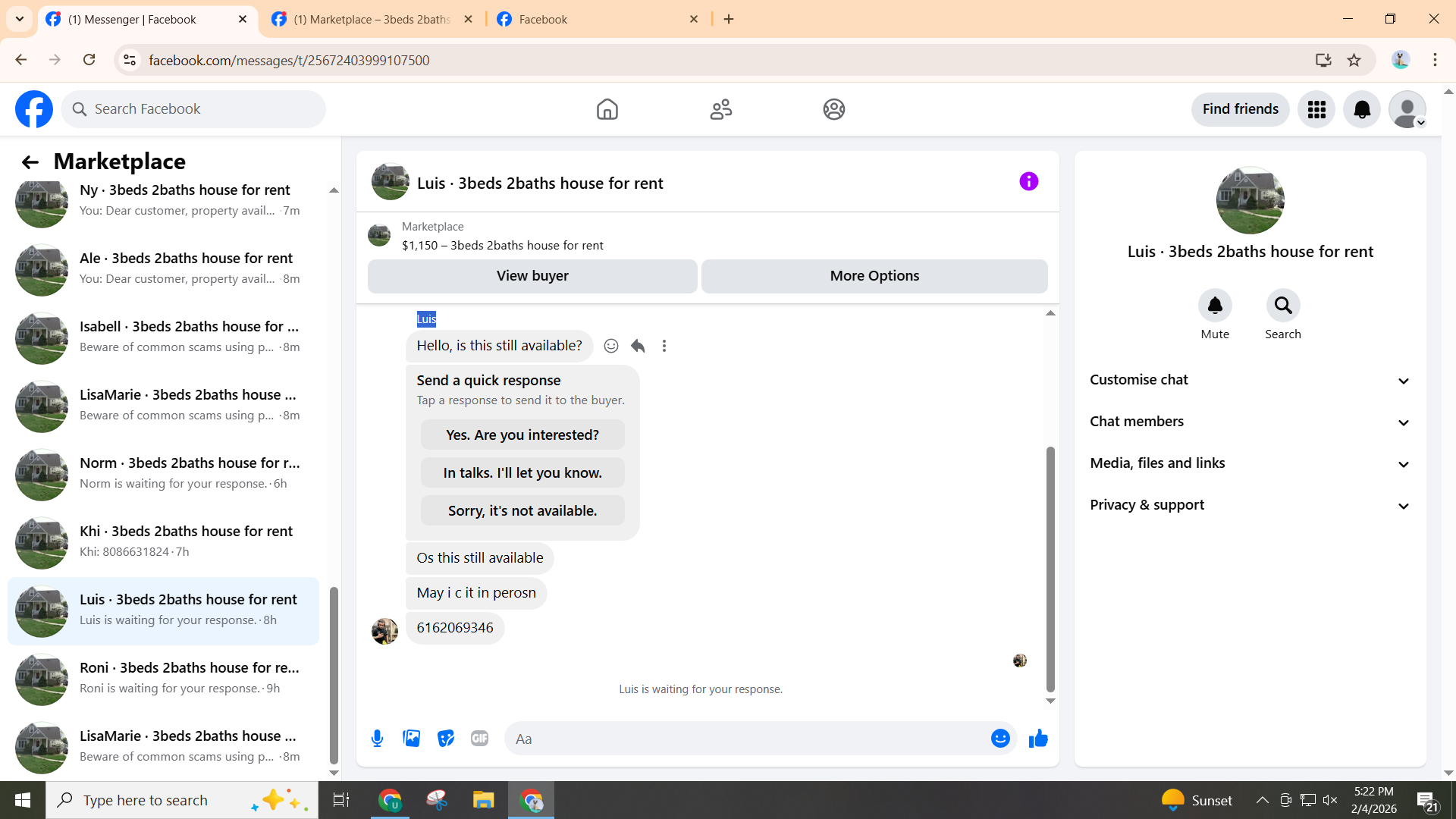
Task: Mute this conversation with bell button
Action: click(1214, 306)
